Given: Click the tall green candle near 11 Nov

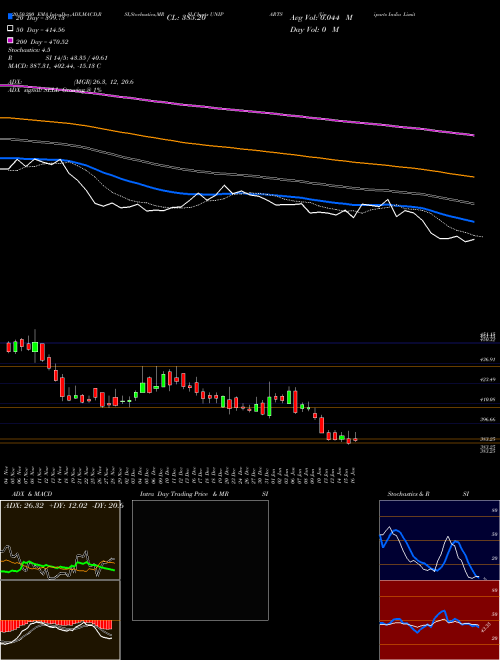Looking at the screenshot, I should pyautogui.click(x=35, y=347).
